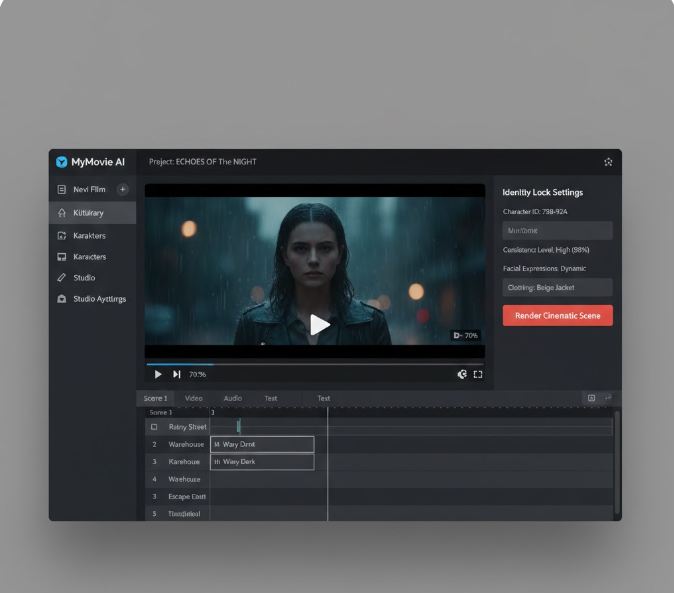Click the timeline playhead line
Viewport: 674px width, 593px height.
coord(328,464)
